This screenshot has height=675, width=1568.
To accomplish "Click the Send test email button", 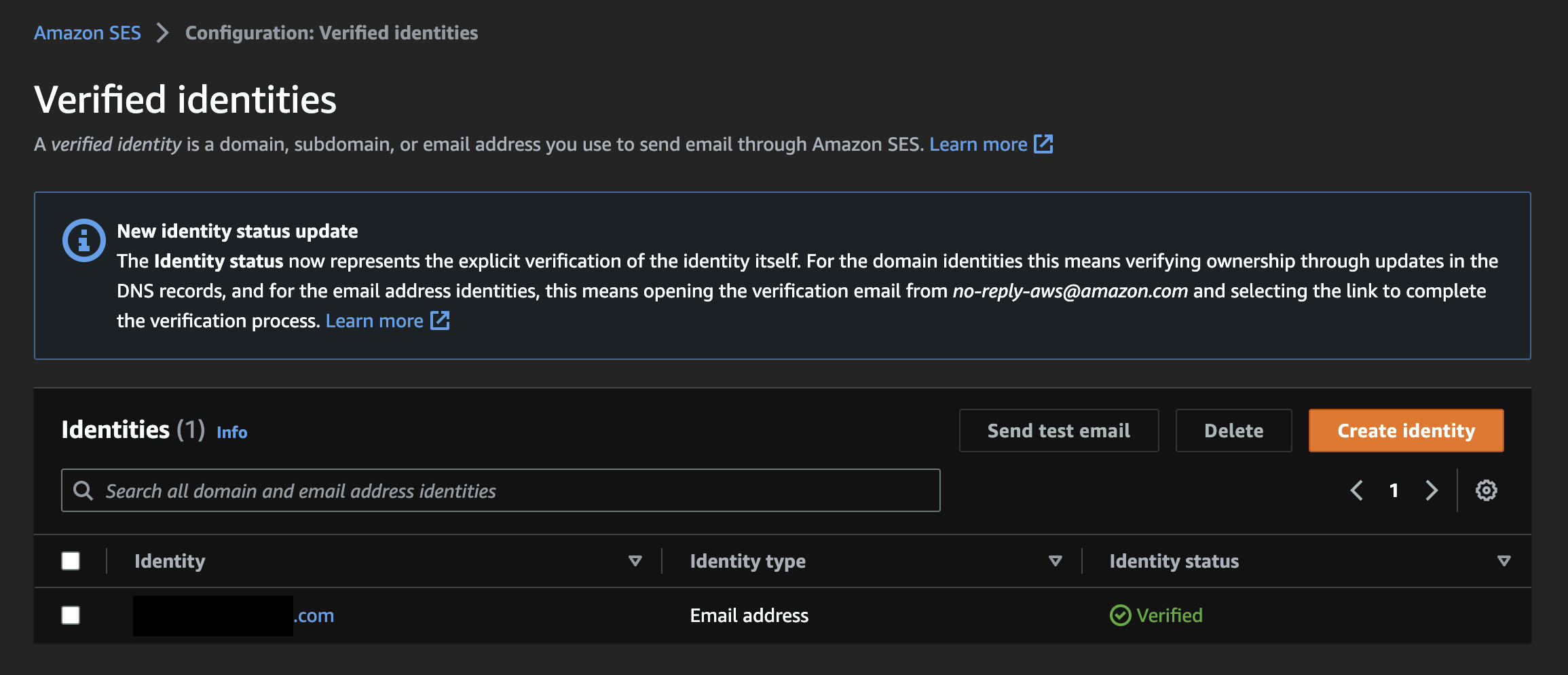I will [x=1059, y=431].
